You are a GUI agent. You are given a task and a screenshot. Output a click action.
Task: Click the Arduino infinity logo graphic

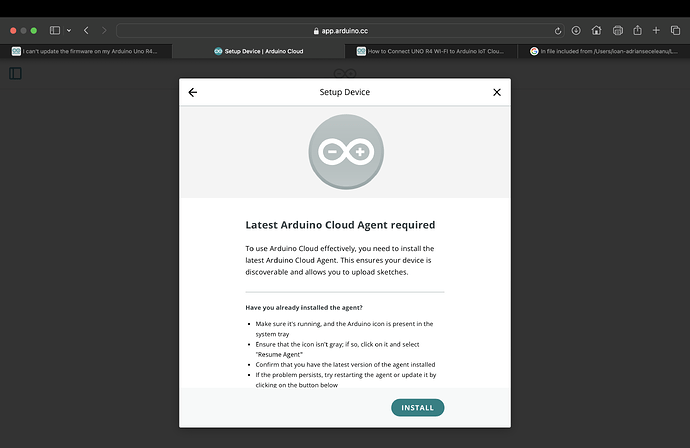346,152
